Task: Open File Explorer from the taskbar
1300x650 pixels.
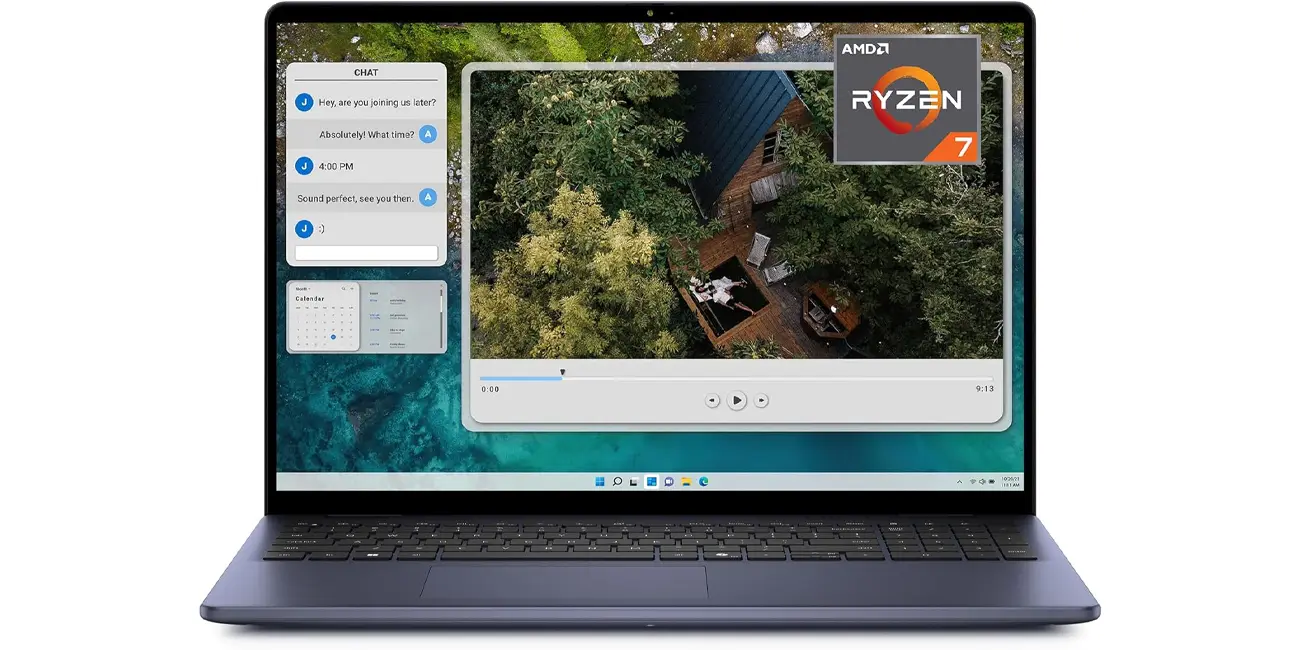Action: pos(686,482)
